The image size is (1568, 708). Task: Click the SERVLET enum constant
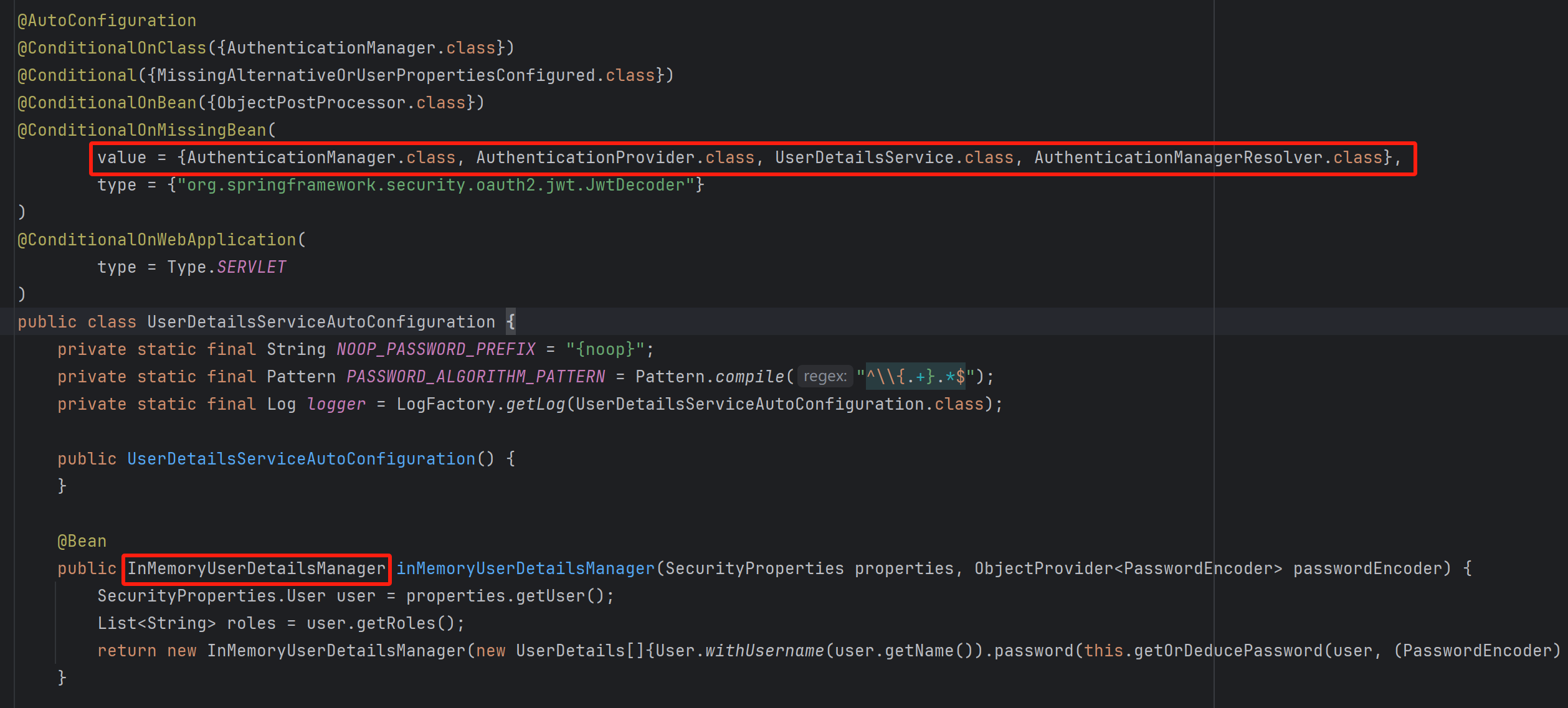click(x=251, y=267)
